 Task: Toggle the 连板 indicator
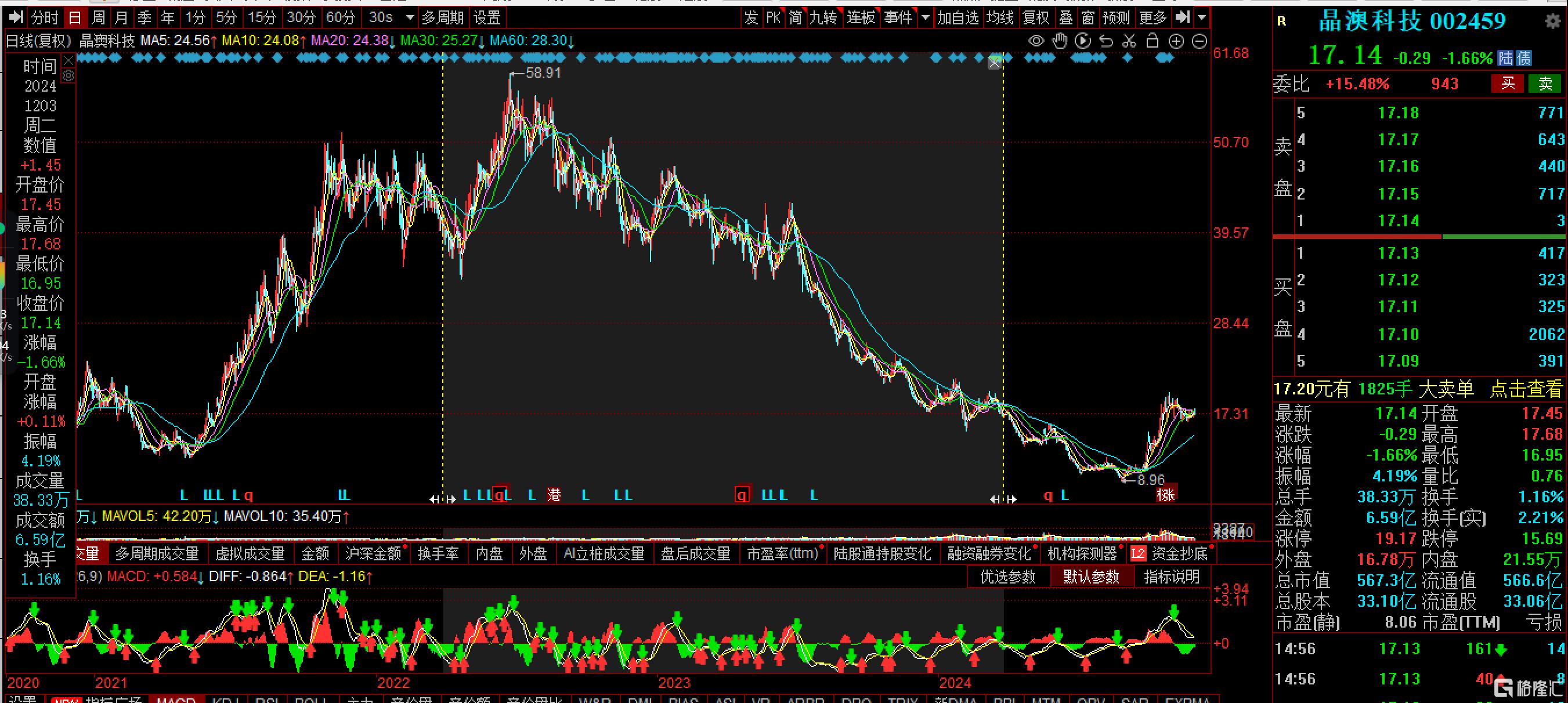coord(861,17)
